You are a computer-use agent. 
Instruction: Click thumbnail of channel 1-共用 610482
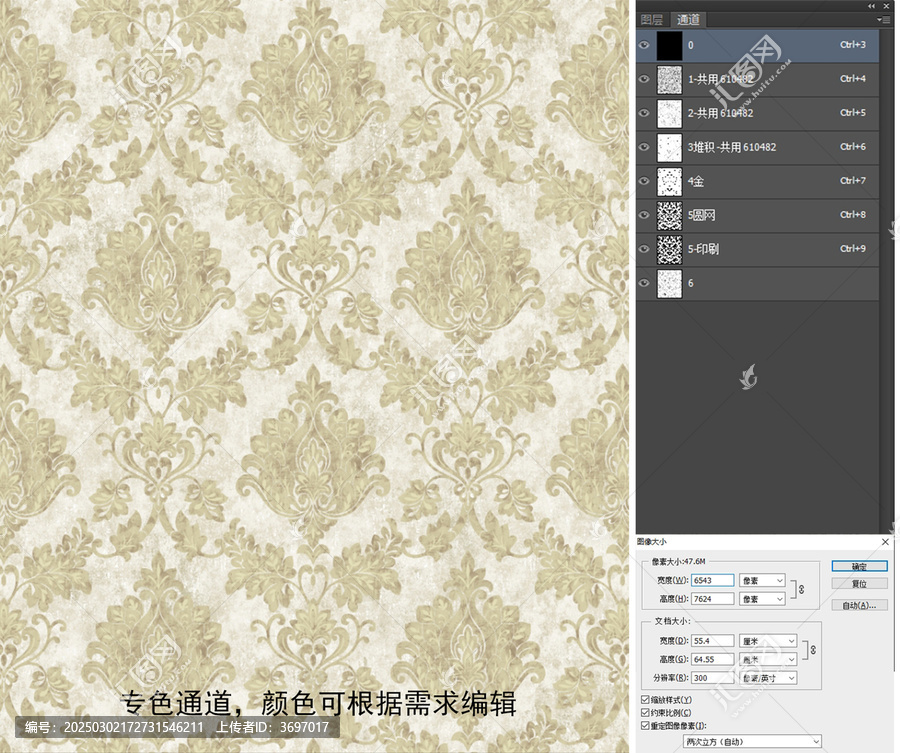(669, 79)
